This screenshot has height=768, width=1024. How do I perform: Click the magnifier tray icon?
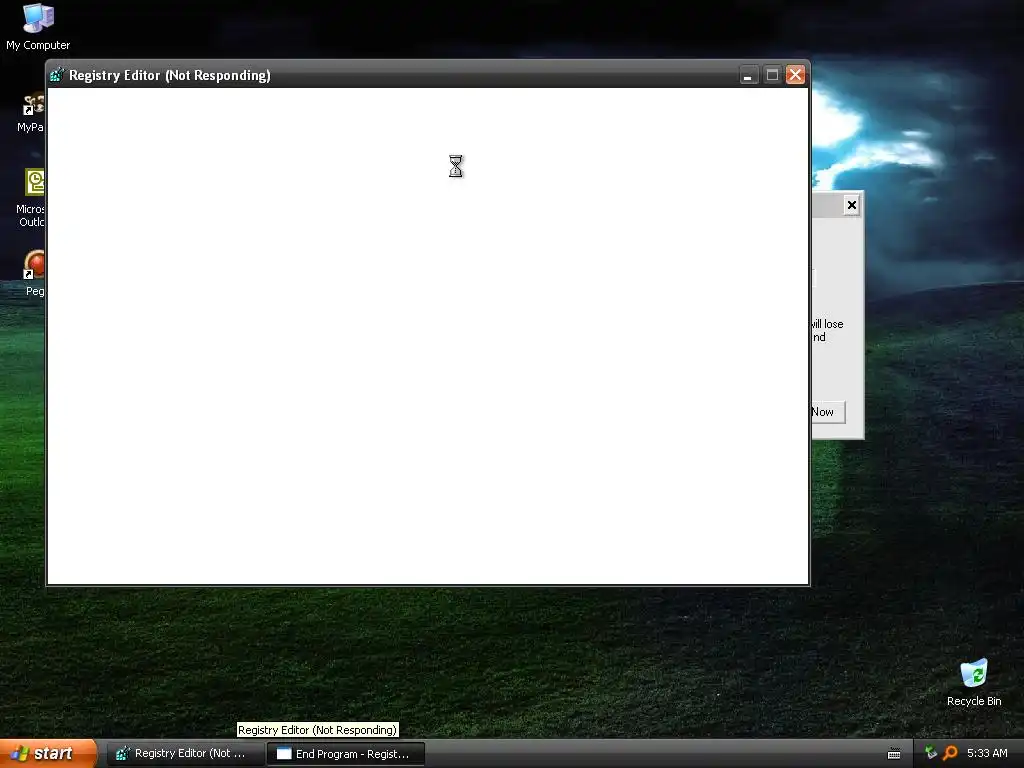pos(950,753)
